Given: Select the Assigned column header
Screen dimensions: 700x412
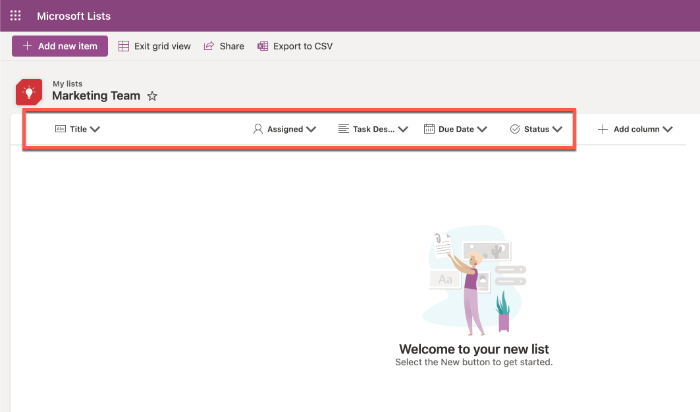Looking at the screenshot, I should pos(285,129).
